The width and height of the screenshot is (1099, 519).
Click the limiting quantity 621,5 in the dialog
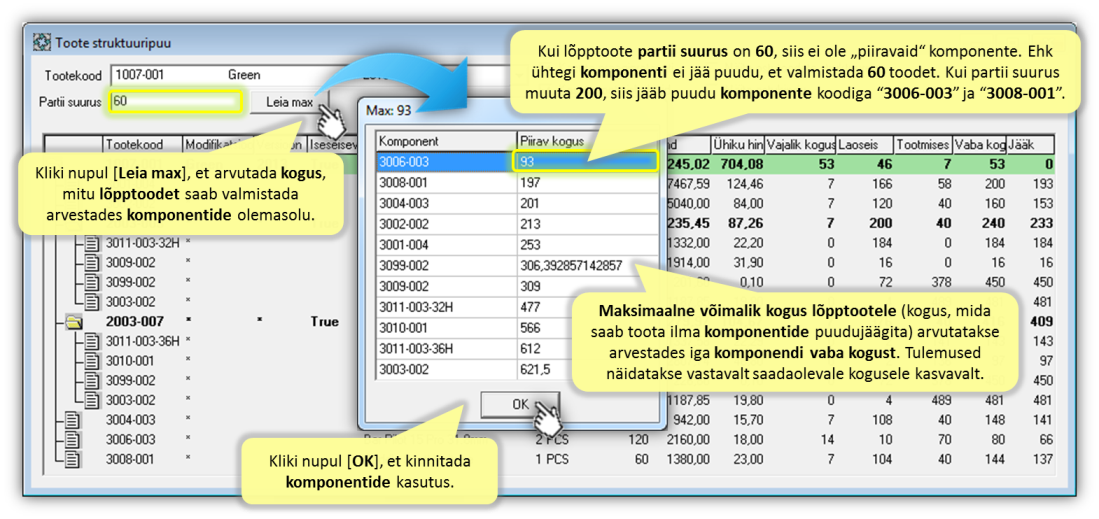point(533,368)
